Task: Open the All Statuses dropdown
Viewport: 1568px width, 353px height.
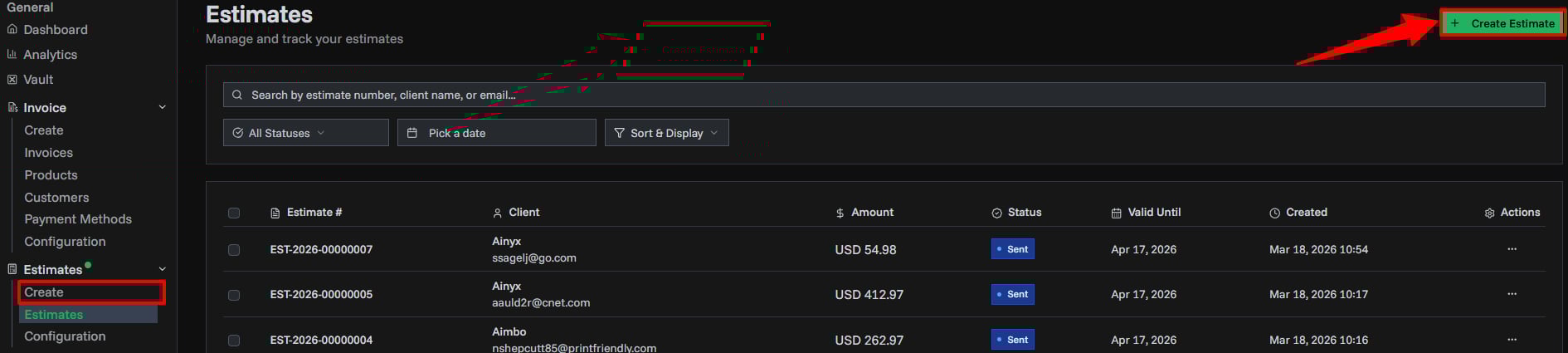Action: pos(306,133)
